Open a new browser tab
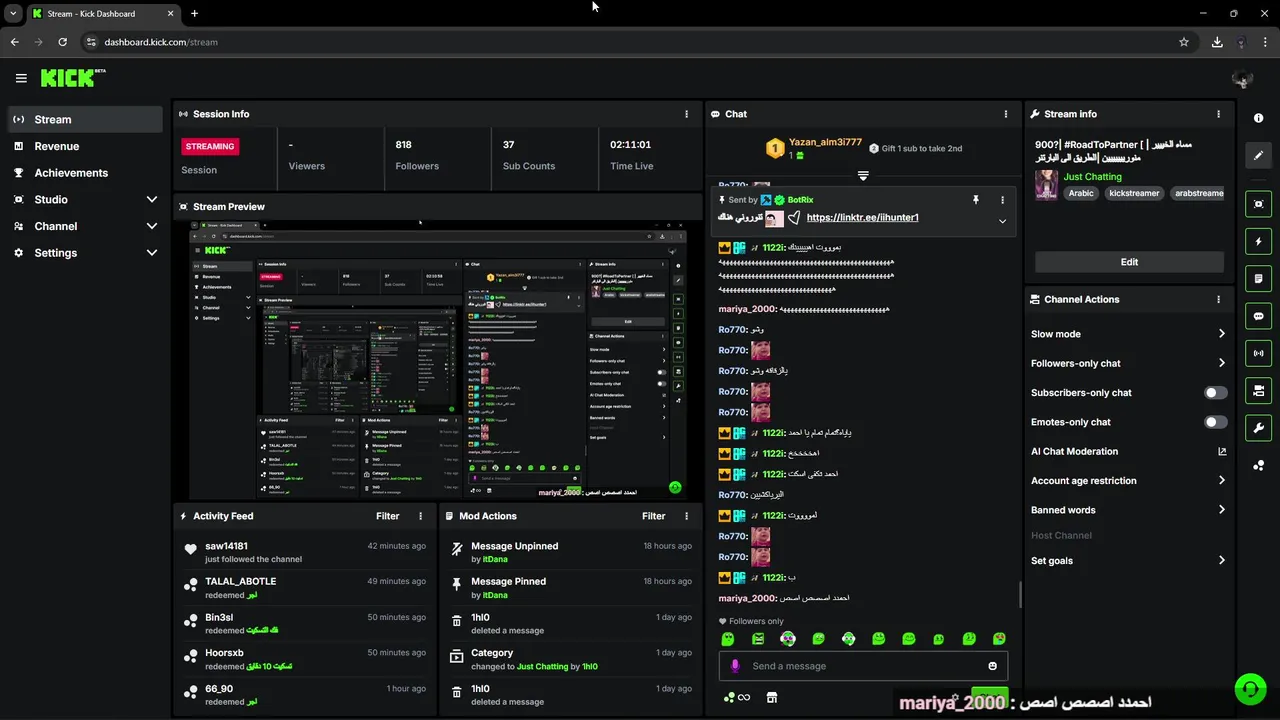Image resolution: width=1280 pixels, height=720 pixels. tap(194, 13)
